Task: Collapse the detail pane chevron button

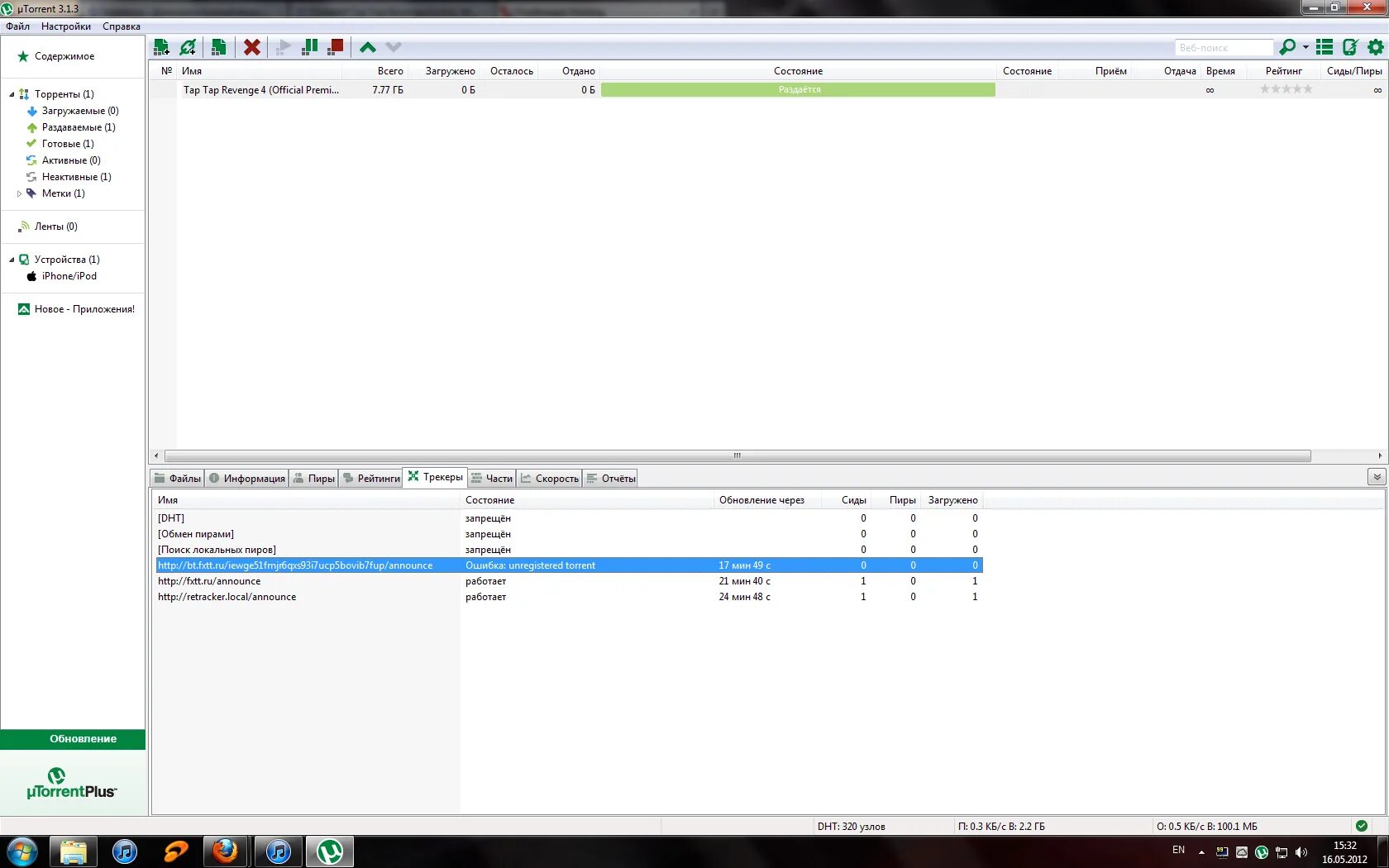Action: (x=1376, y=477)
